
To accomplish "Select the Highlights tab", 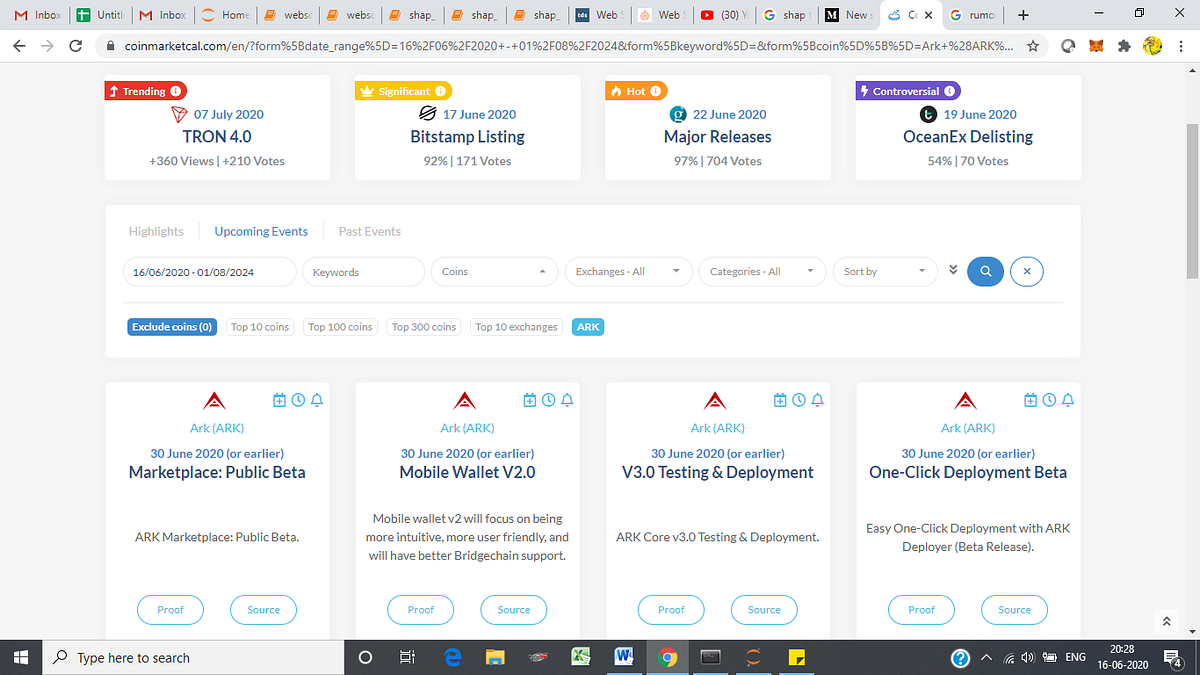I will click(x=156, y=231).
